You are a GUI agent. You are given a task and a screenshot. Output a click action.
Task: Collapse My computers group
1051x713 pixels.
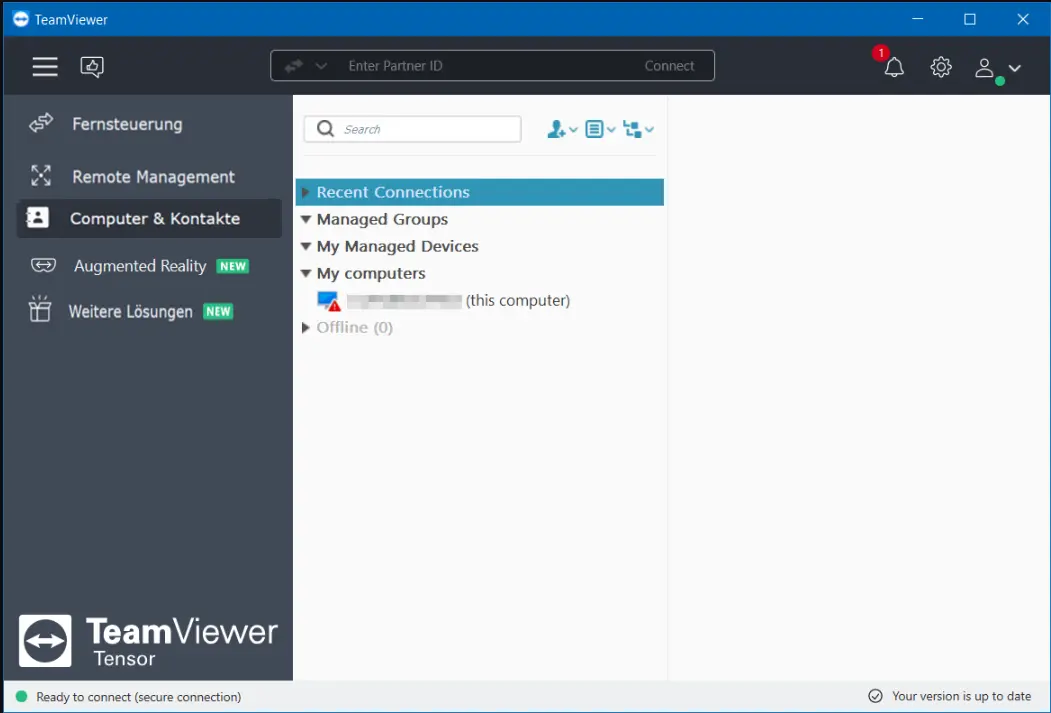pos(306,273)
